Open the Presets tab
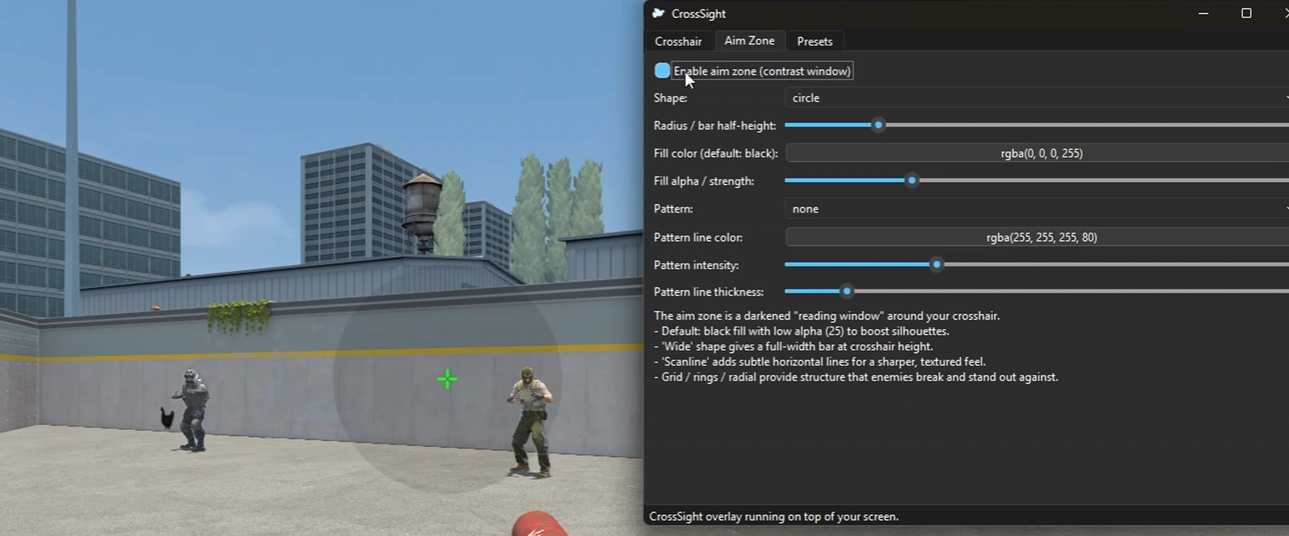This screenshot has height=536, width=1289. click(x=814, y=41)
